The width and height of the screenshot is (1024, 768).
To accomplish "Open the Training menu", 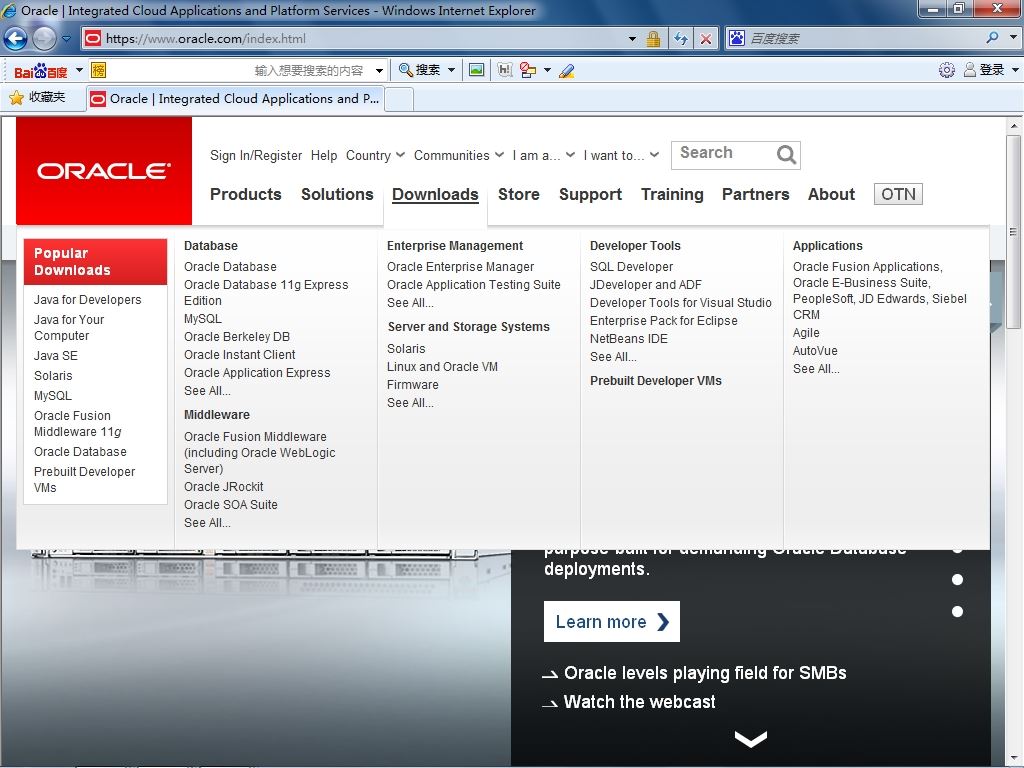I will (672, 194).
